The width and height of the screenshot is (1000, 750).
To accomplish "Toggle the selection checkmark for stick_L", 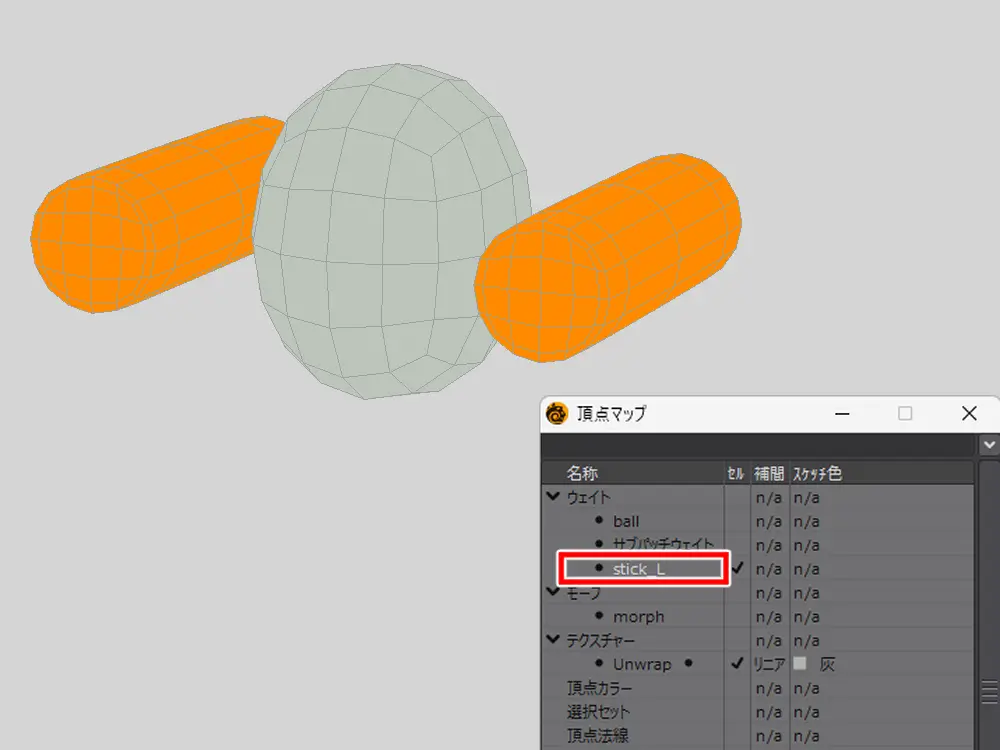I will point(738,568).
